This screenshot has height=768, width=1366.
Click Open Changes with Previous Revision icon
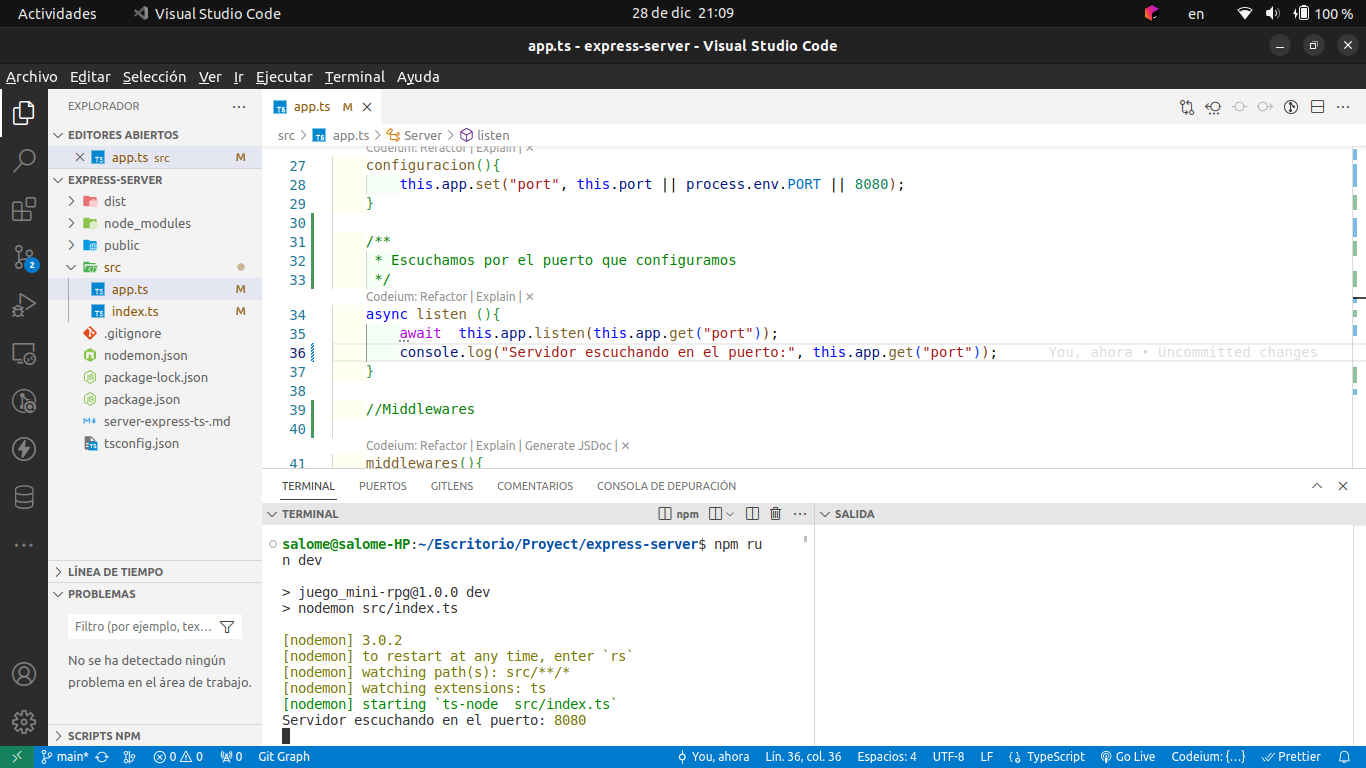tap(1213, 107)
